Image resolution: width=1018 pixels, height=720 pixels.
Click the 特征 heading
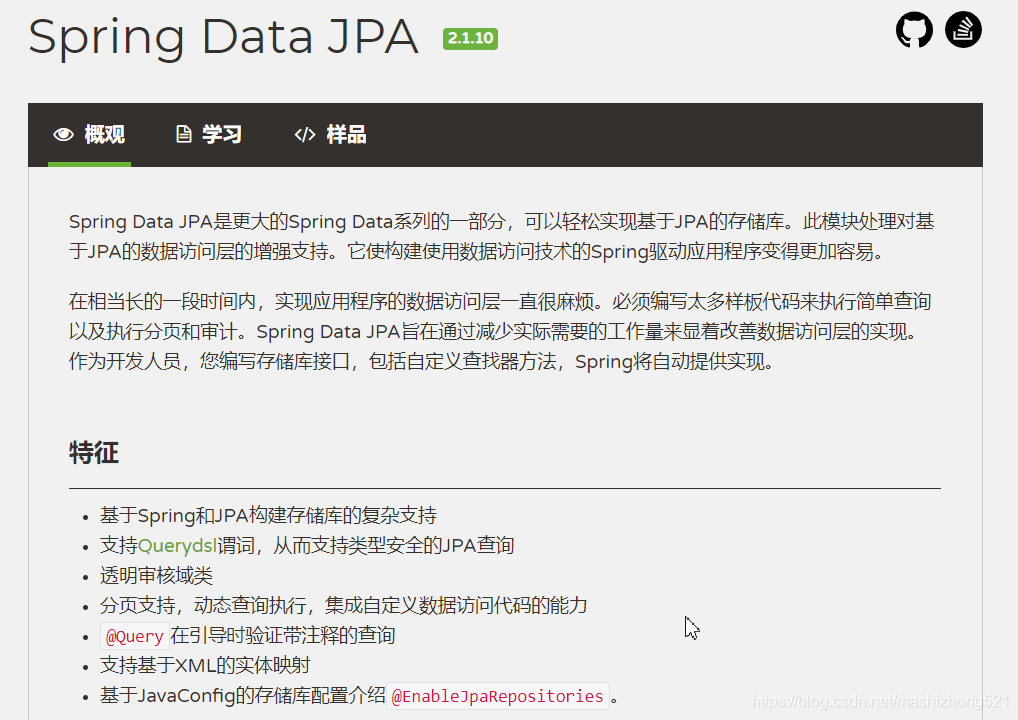pos(93,453)
